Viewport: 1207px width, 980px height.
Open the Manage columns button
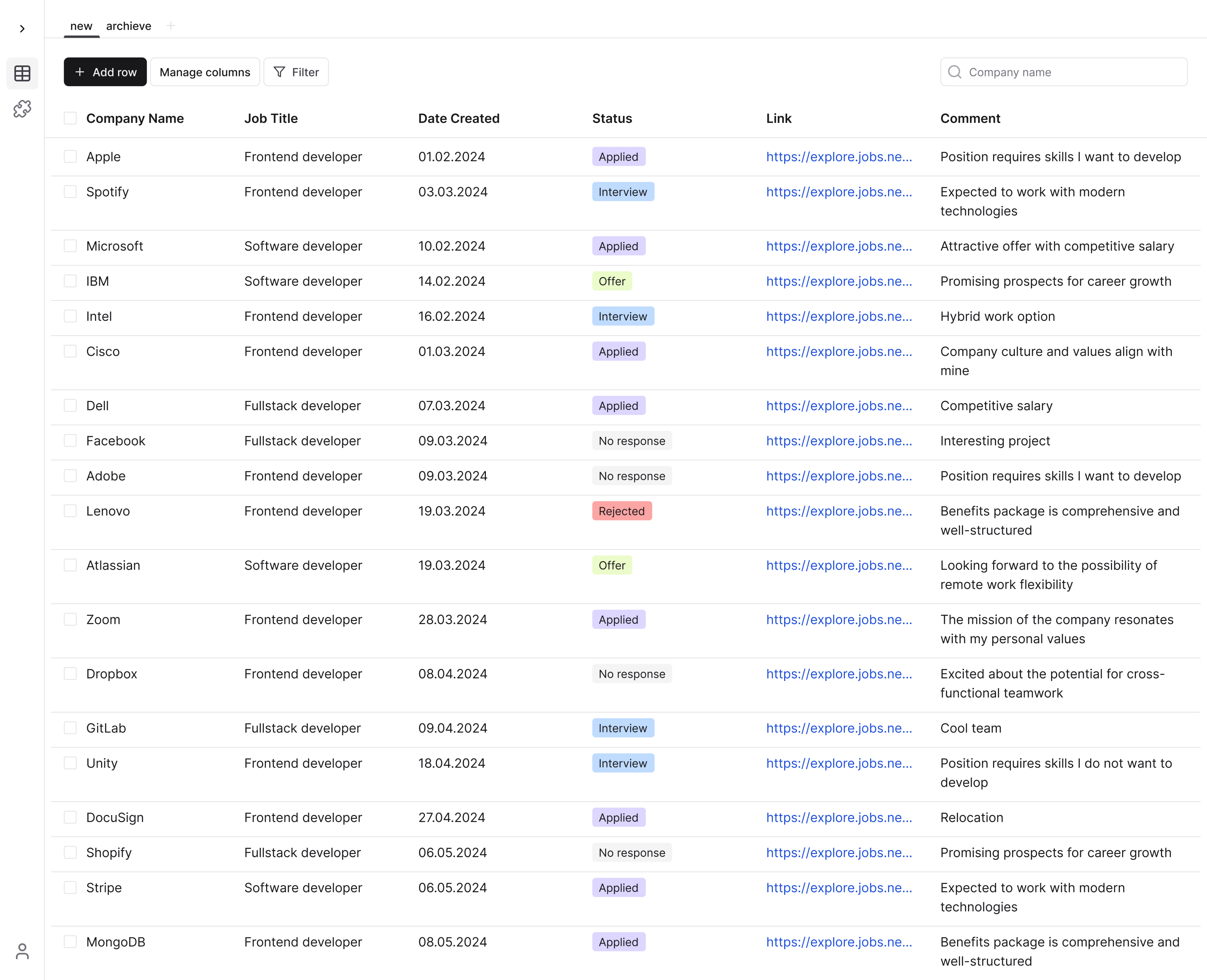click(x=205, y=72)
